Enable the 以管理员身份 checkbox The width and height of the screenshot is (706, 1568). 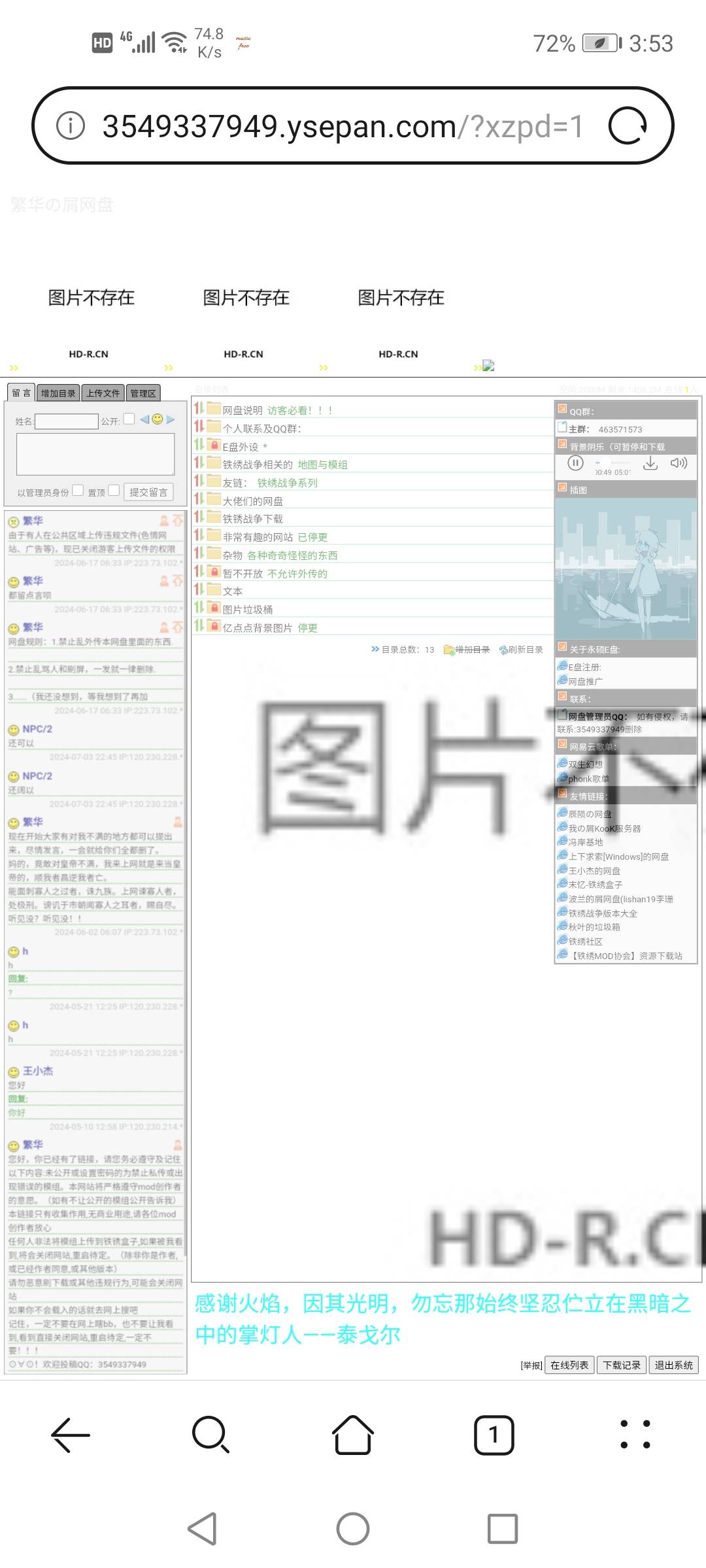78,490
